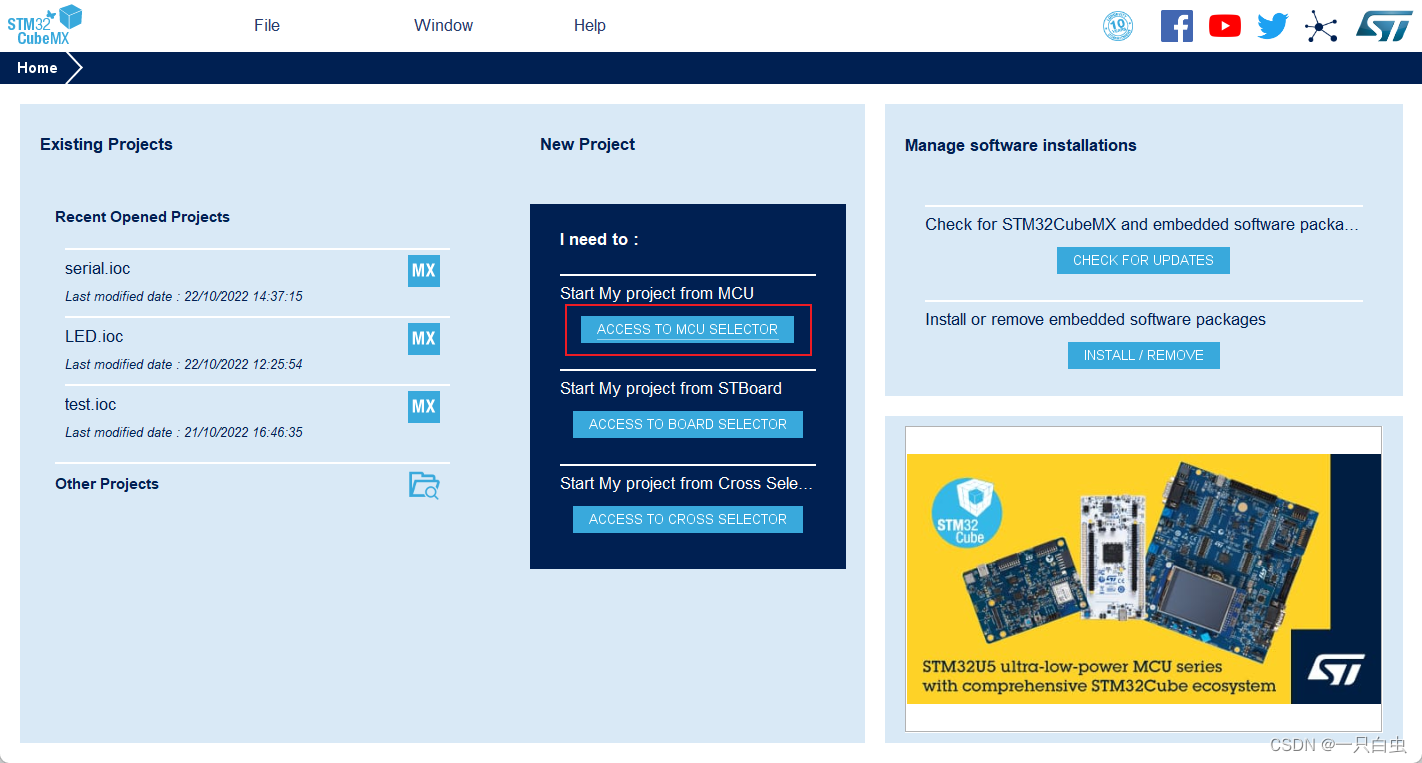Screen dimensions: 1422x763
Task: Open the File menu
Action: [x=266, y=25]
